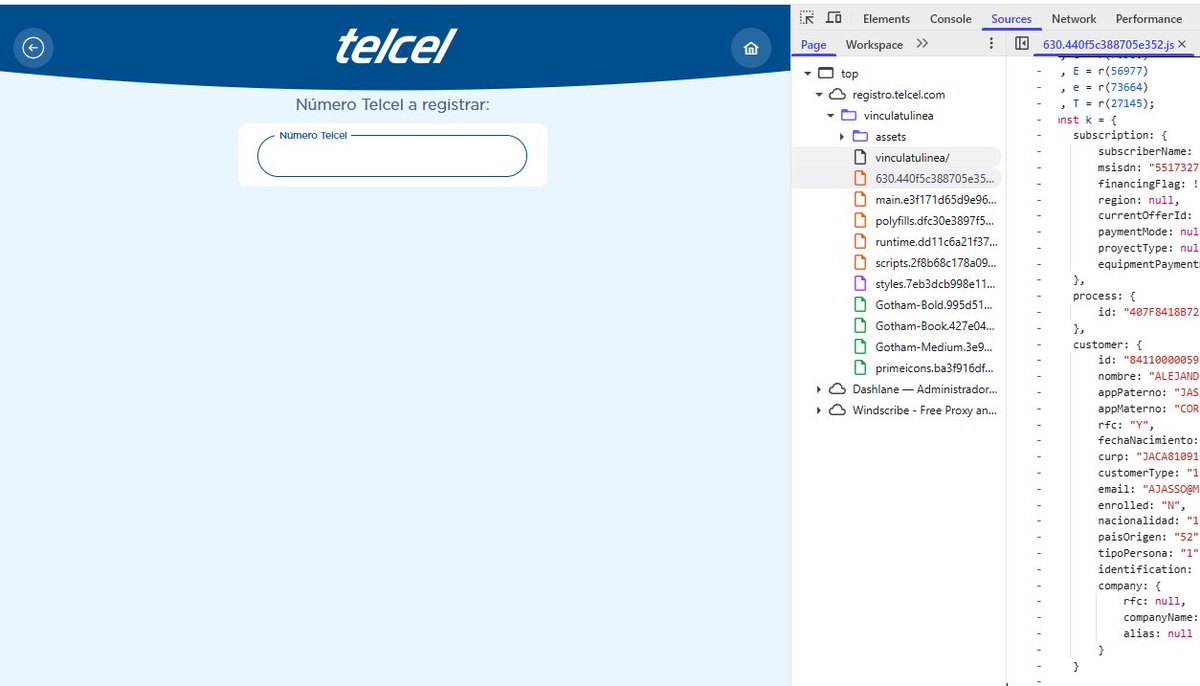Close the 630.440f5c388705e352.js editor tab
Screen dimensions: 1200x686
[1183, 45]
